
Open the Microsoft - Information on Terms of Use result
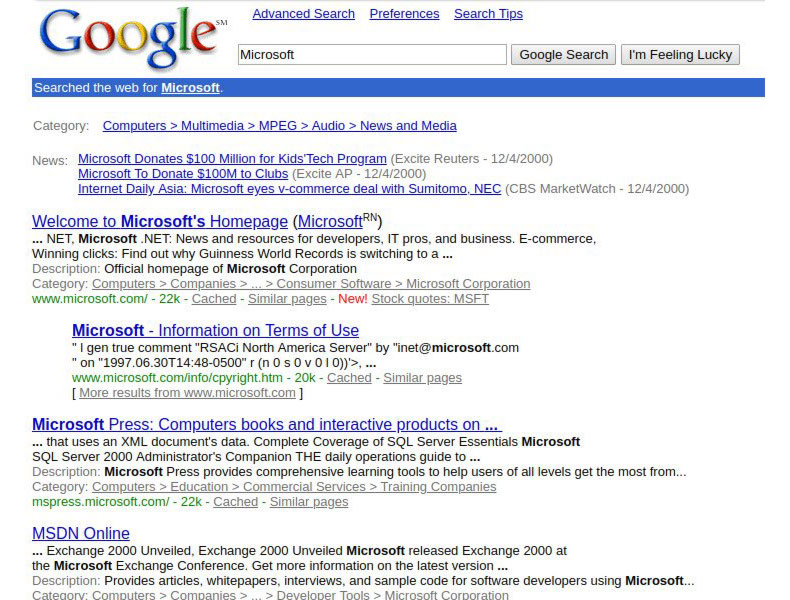pos(215,330)
